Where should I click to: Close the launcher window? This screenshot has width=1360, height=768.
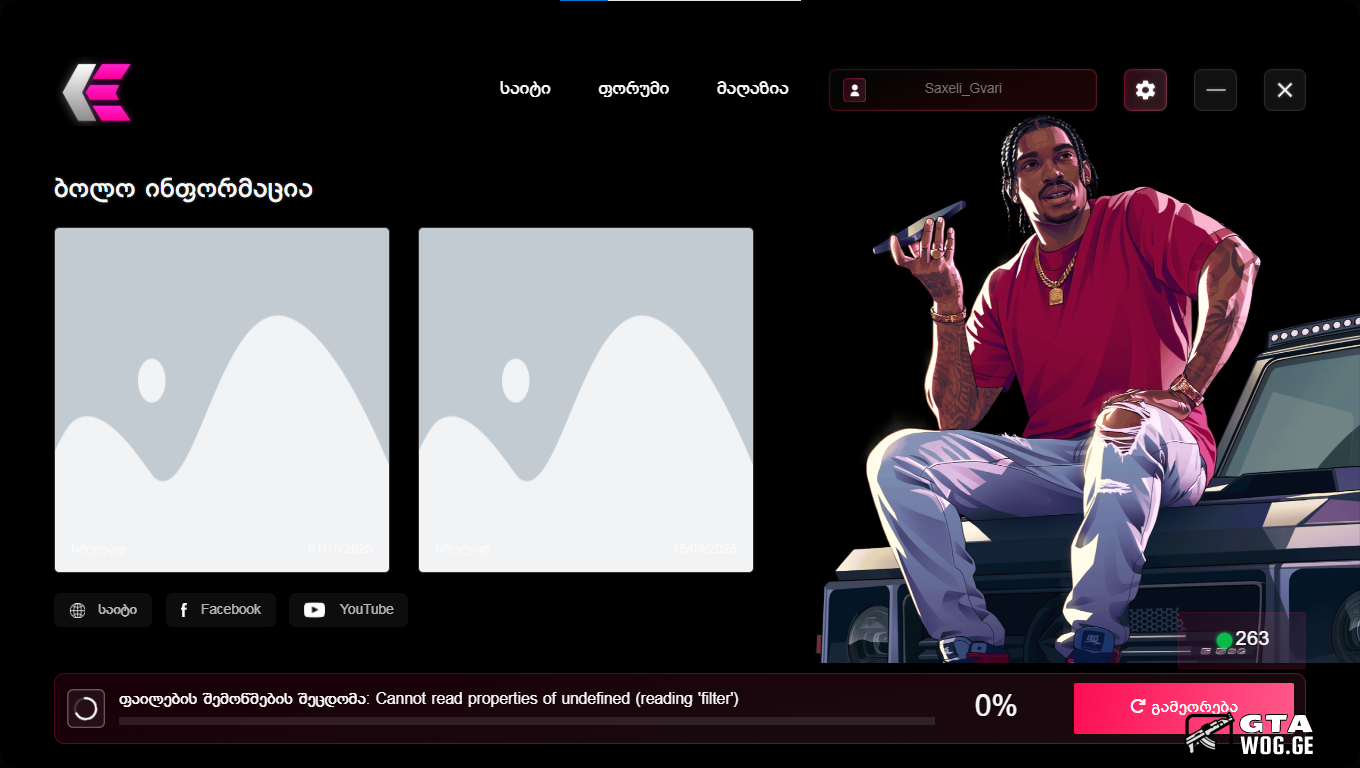(x=1285, y=90)
